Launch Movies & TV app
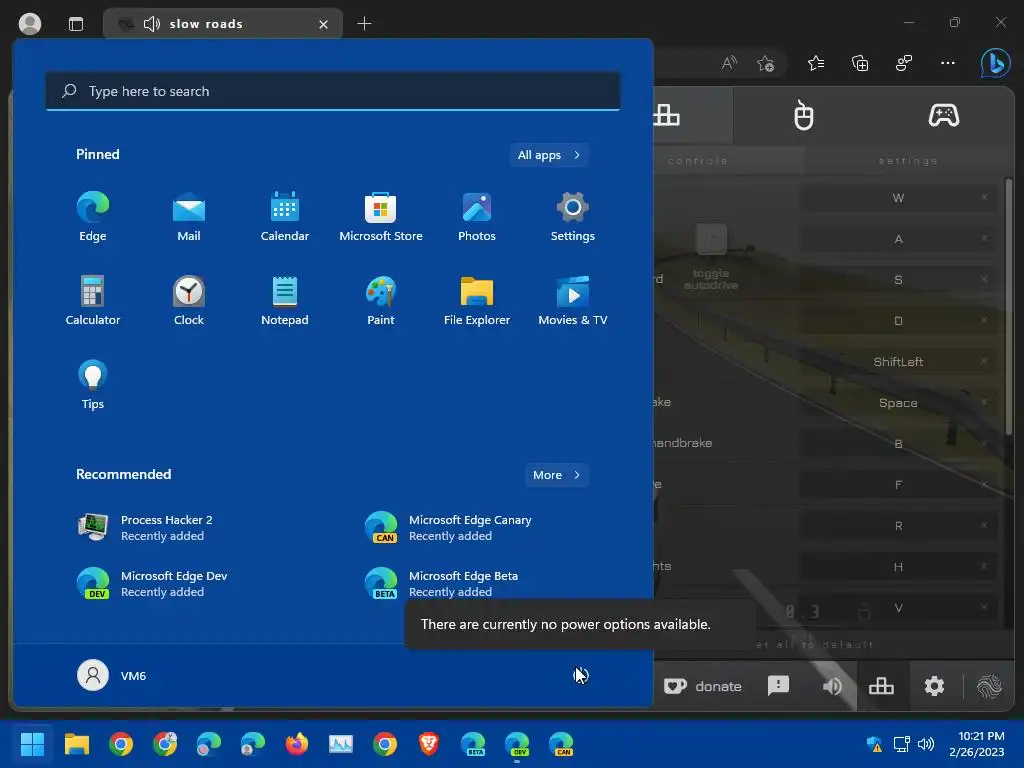This screenshot has height=768, width=1024. 573,300
